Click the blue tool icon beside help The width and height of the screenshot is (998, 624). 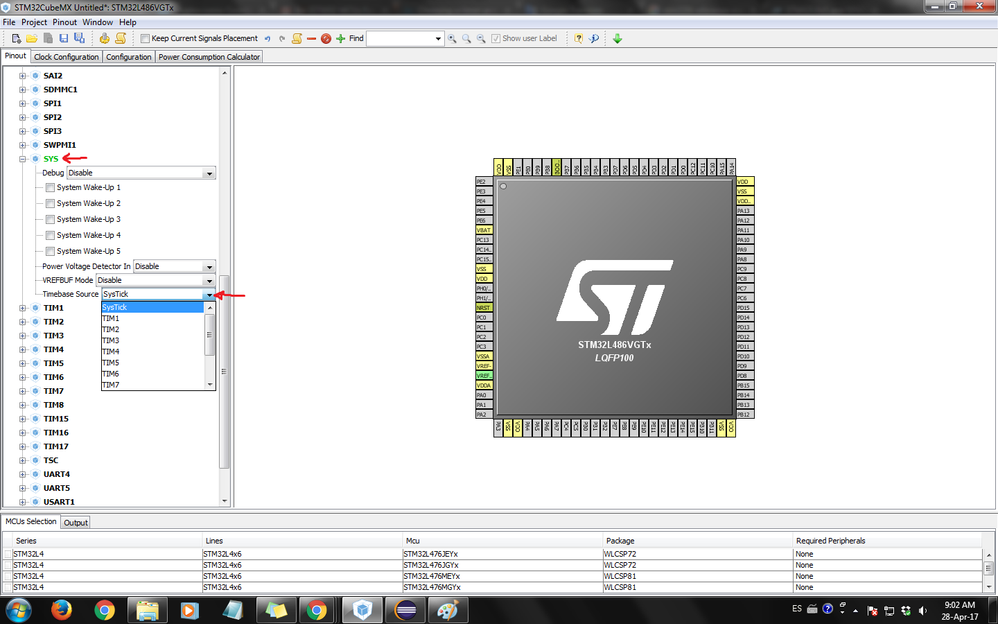click(x=594, y=38)
